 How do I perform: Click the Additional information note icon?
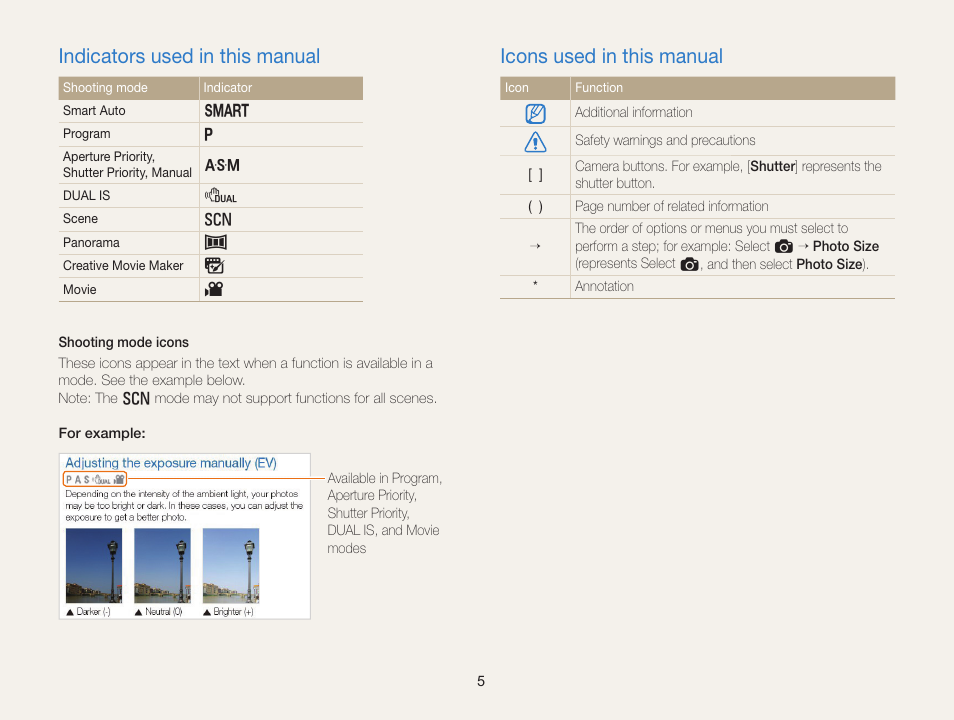[535, 114]
